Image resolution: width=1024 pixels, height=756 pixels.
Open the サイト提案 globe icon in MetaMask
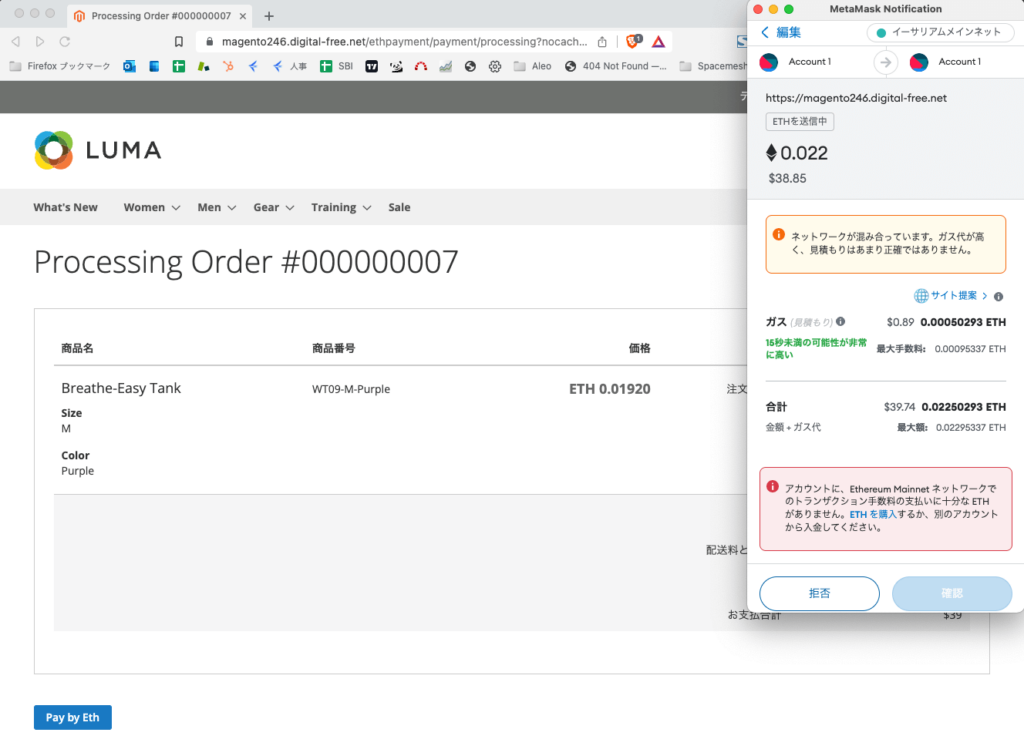pos(921,295)
